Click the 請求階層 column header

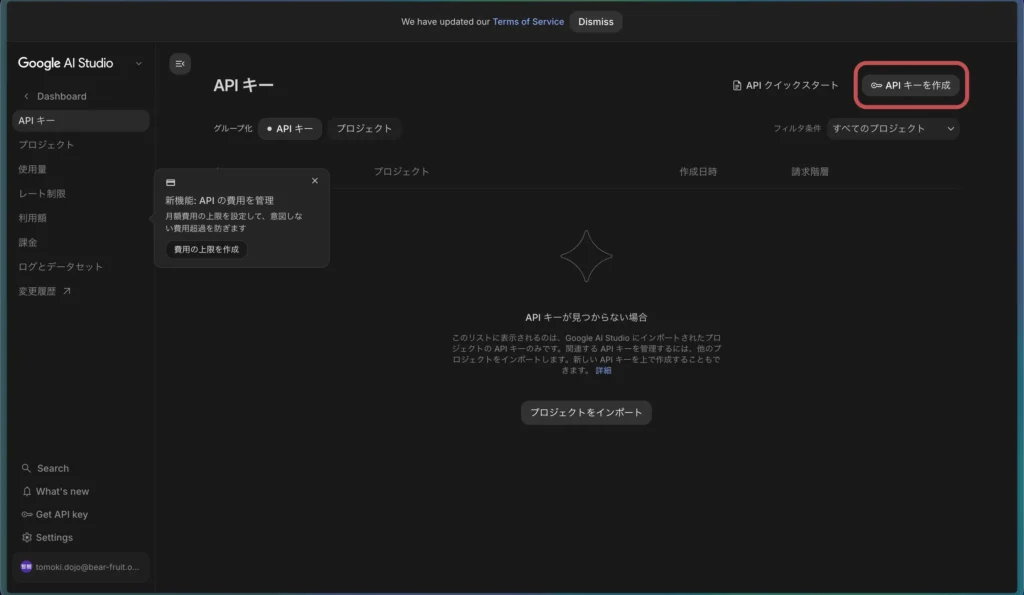810,172
